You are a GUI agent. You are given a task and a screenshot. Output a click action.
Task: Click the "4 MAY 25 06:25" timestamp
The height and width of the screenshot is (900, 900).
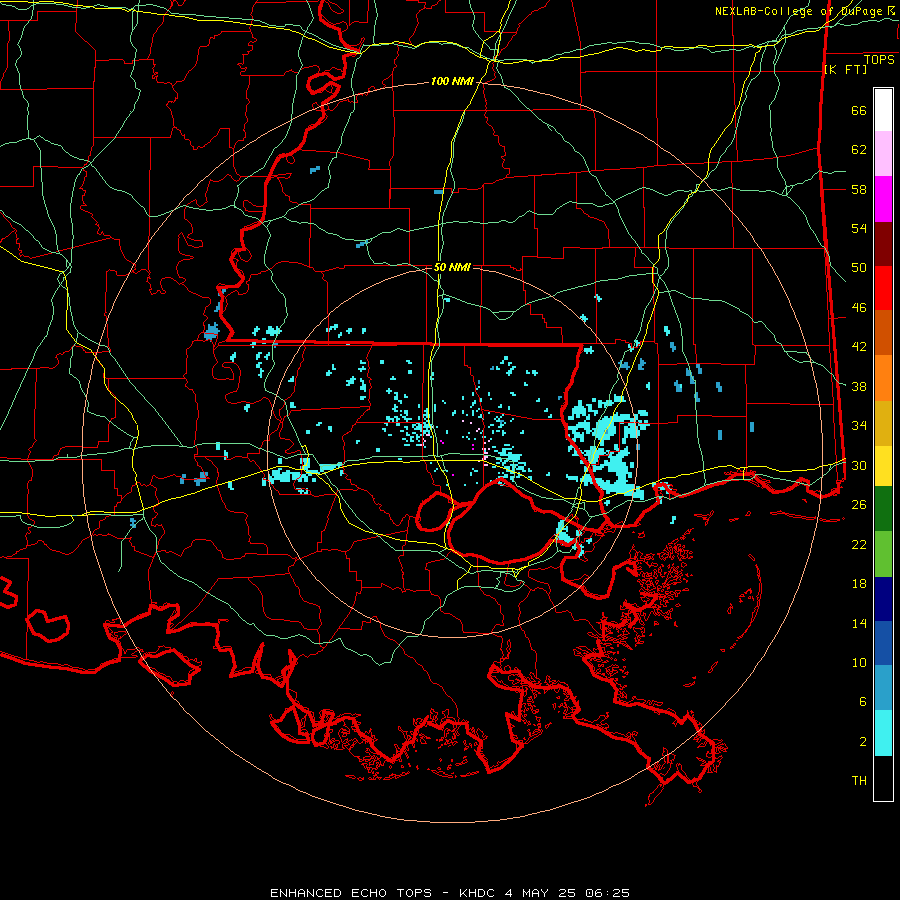pos(567,893)
